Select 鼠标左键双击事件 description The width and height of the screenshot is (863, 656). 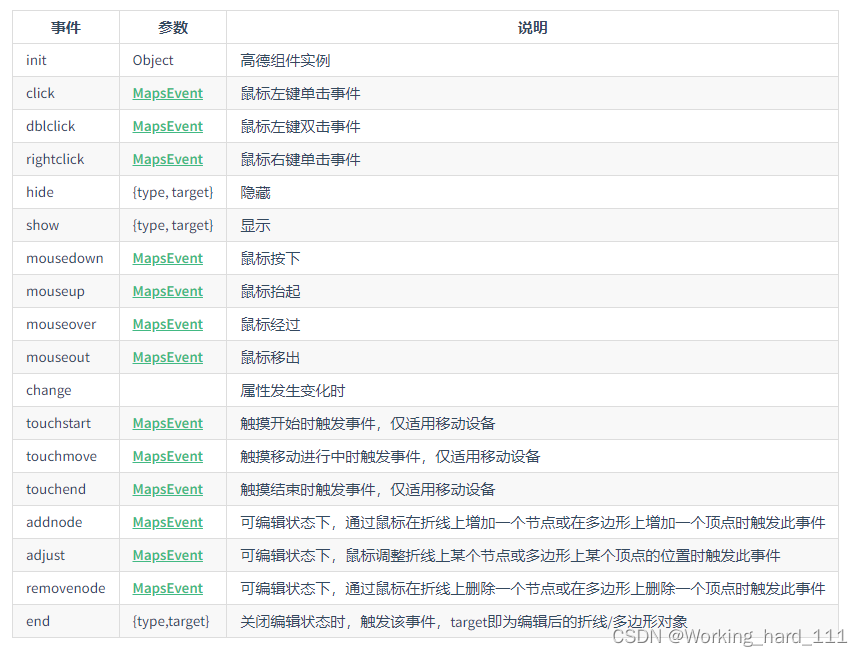pos(301,127)
